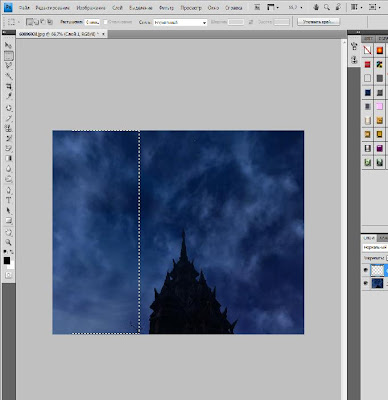The image size is (388, 400).
Task: Click the Rotate View tool in application bar
Action: pyautogui.click(x=338, y=7)
